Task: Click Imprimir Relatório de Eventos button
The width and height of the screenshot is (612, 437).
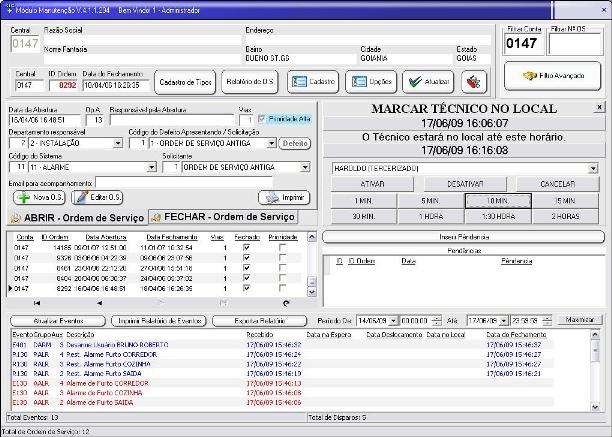Action: coord(158,321)
